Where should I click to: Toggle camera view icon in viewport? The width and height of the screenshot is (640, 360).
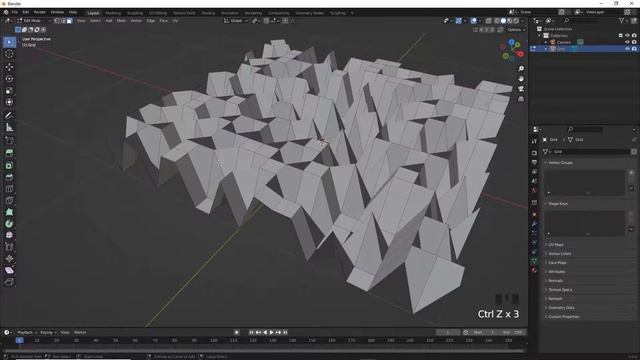[521, 89]
